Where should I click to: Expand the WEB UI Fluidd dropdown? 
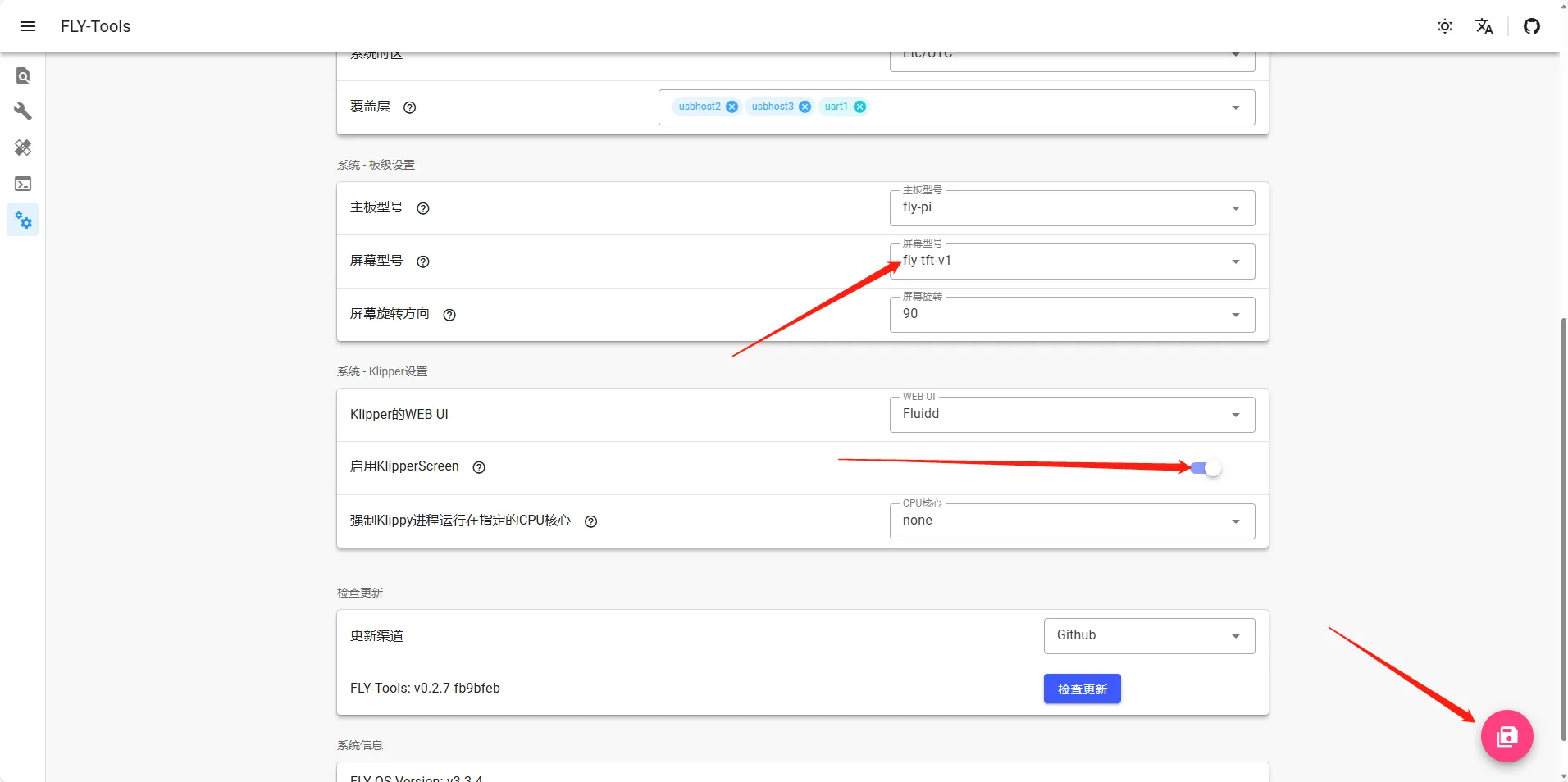[1072, 415]
